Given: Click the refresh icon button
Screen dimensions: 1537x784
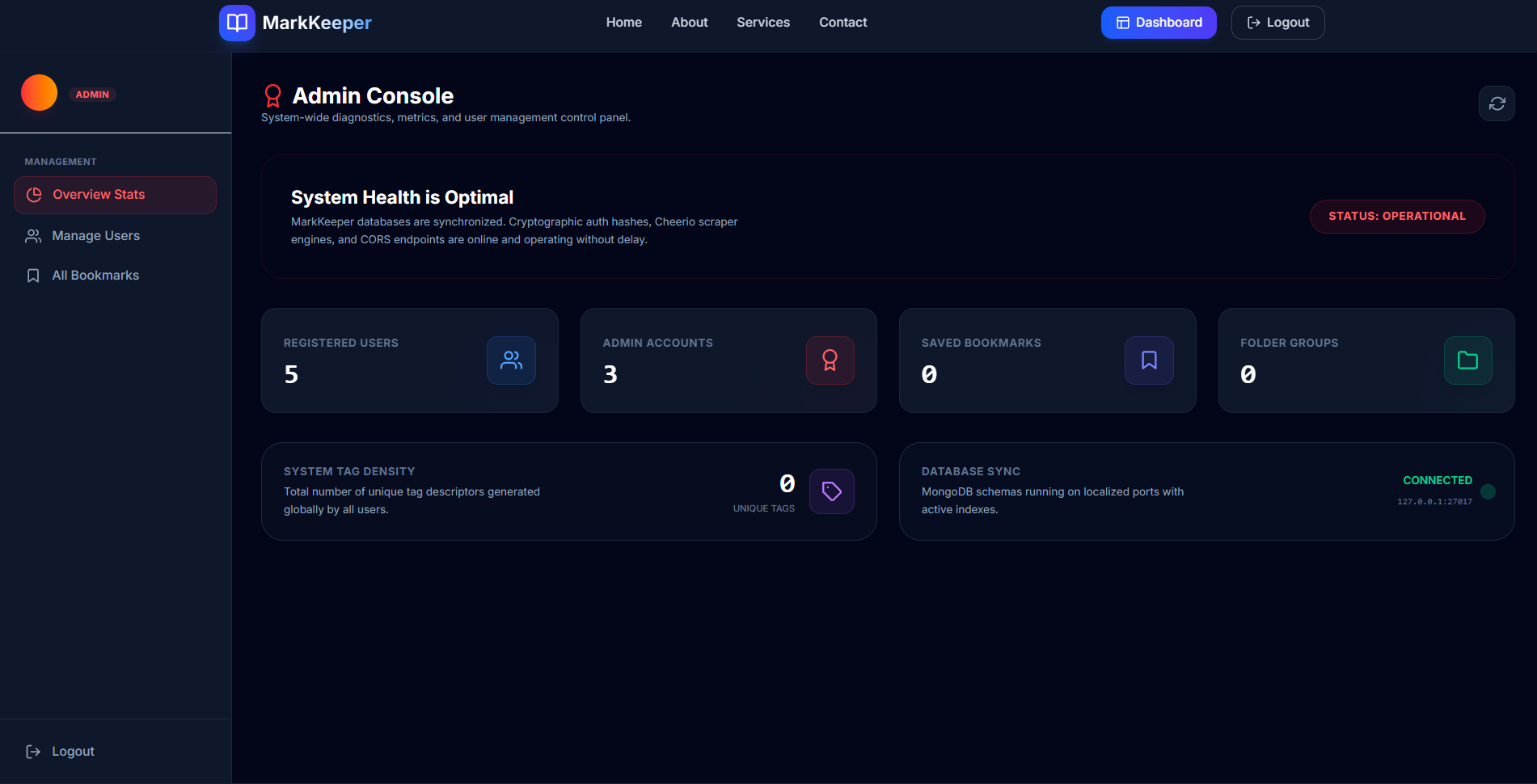Looking at the screenshot, I should [x=1497, y=103].
